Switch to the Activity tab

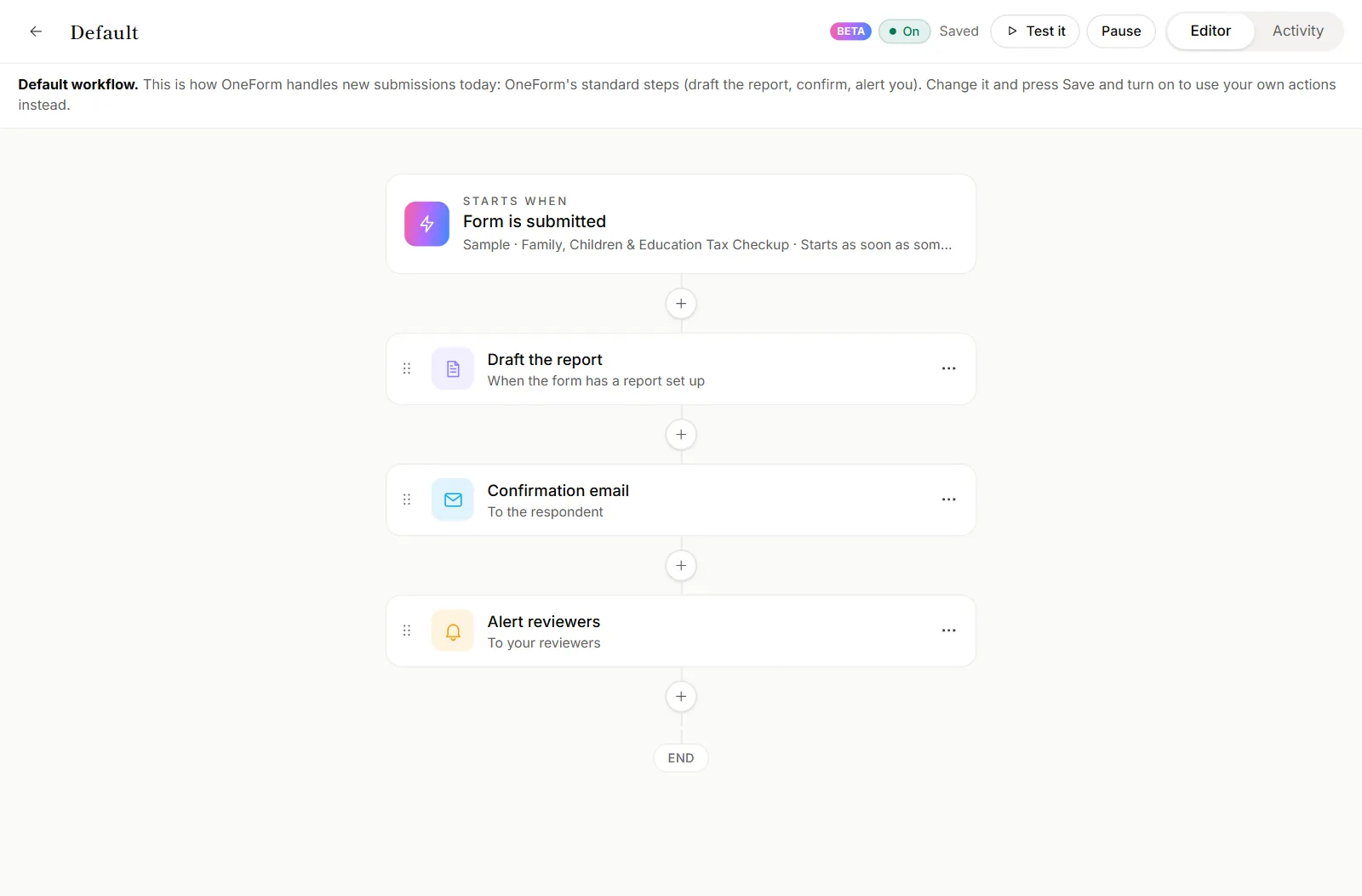tap(1297, 31)
